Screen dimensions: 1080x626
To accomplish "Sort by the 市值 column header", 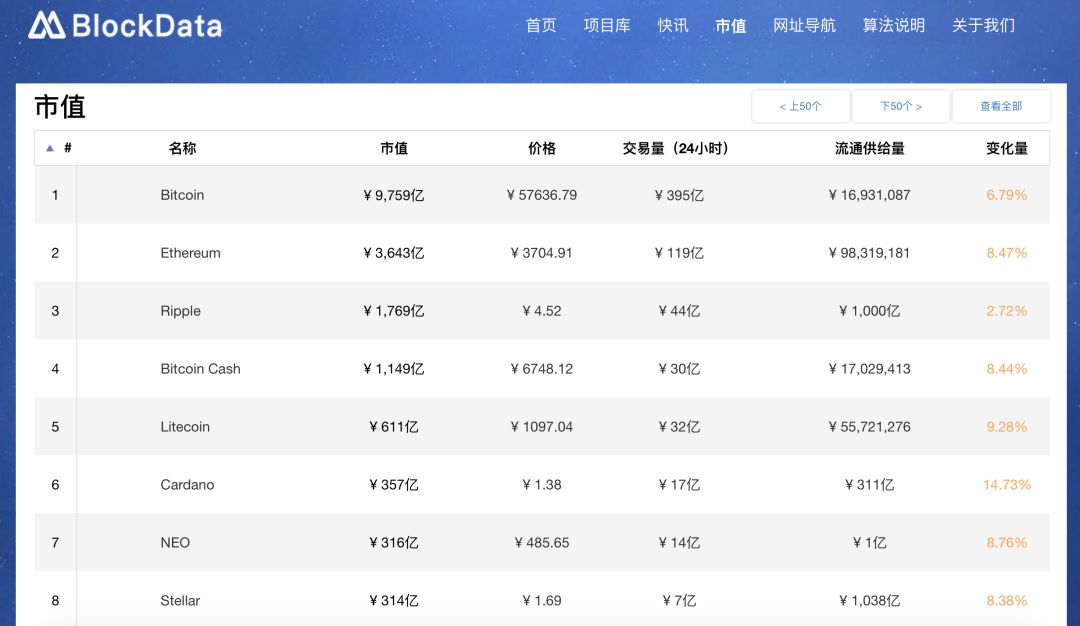I will (x=394, y=148).
